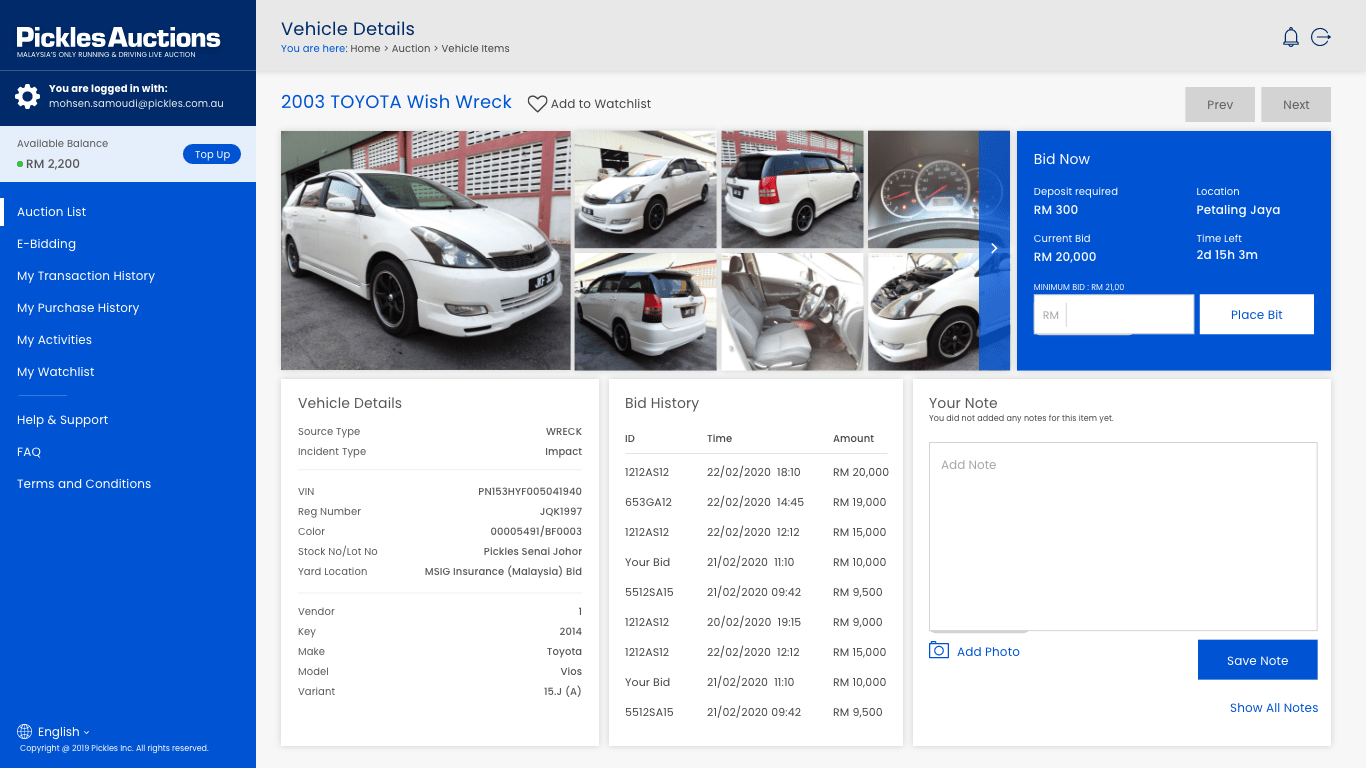Focus the RM bid amount field
This screenshot has width=1366, height=768.
[x=1114, y=314]
